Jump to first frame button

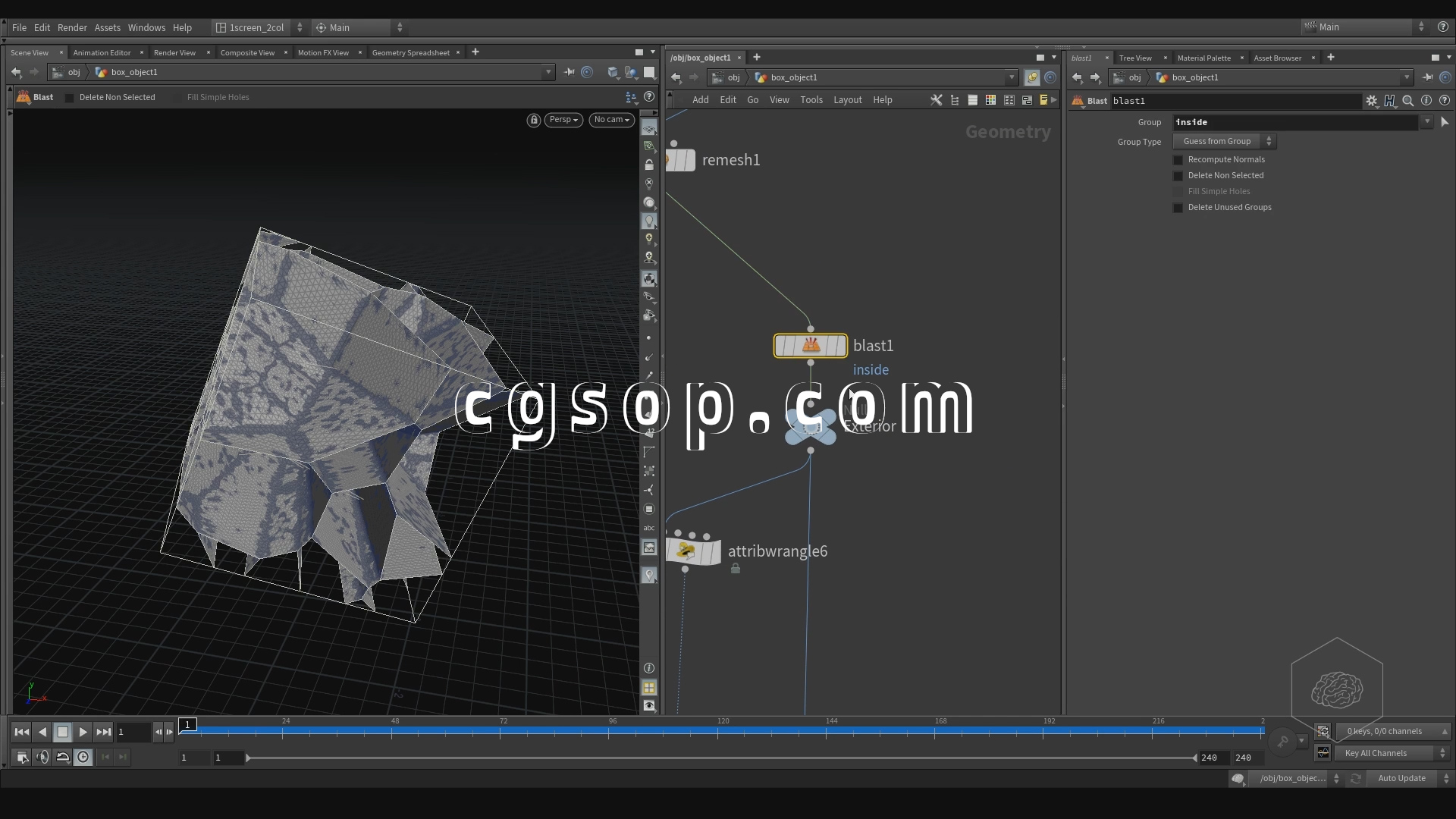point(22,732)
